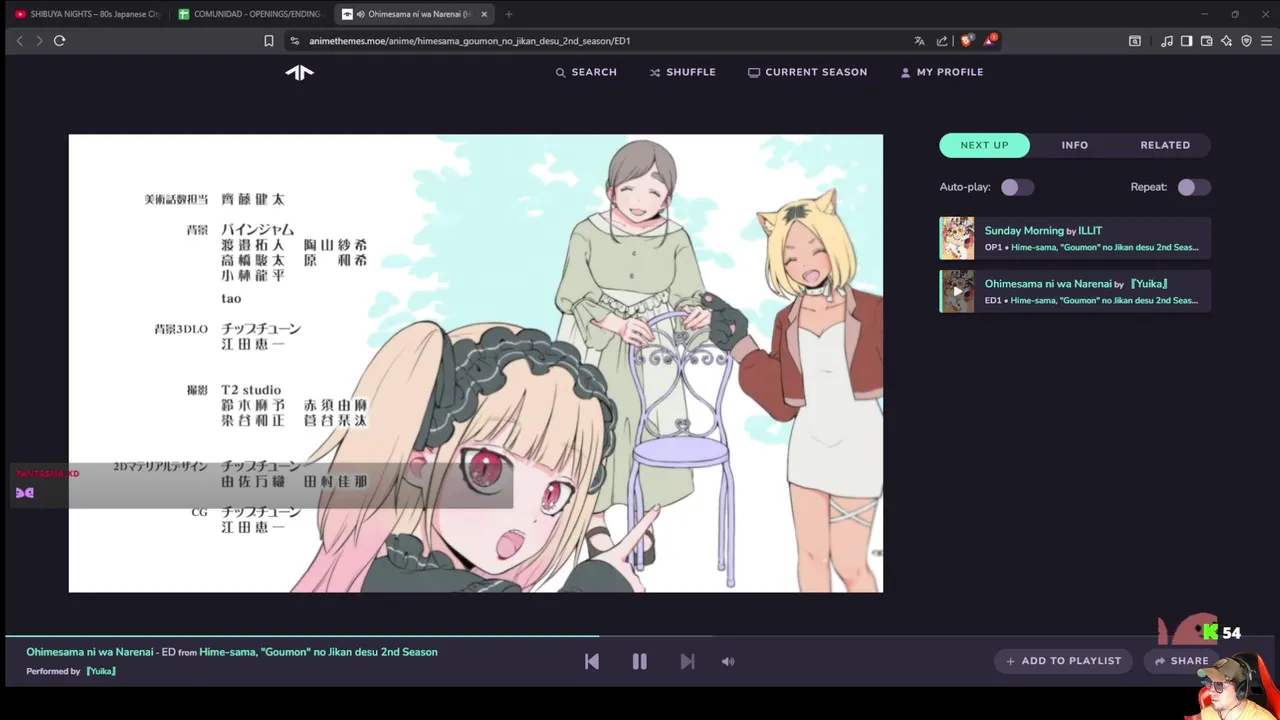Viewport: 1280px width, 720px height.
Task: Switch to the COMUNIDAD - OPENINGS/ENDING tab
Action: tap(250, 14)
